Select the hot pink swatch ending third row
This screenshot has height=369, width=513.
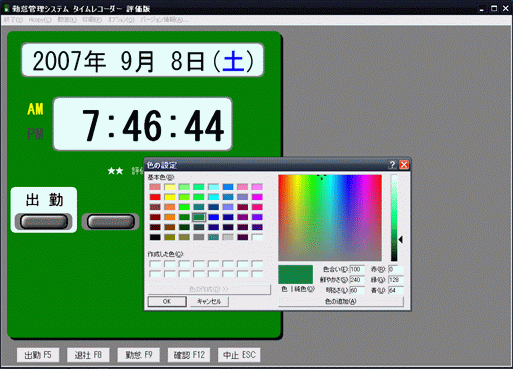pyautogui.click(x=257, y=207)
